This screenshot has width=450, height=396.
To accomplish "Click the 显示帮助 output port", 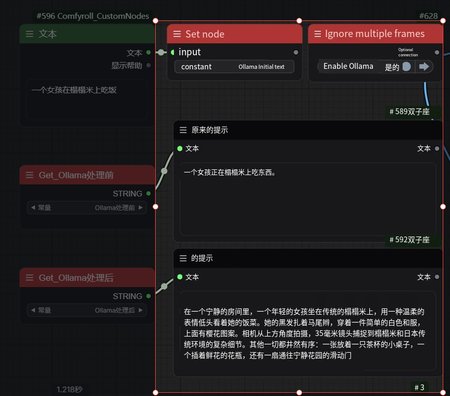I will (x=149, y=65).
